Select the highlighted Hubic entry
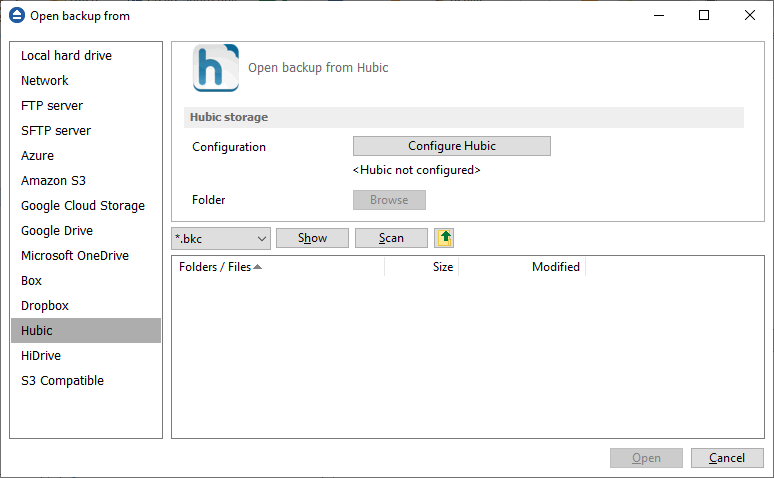 pos(86,330)
